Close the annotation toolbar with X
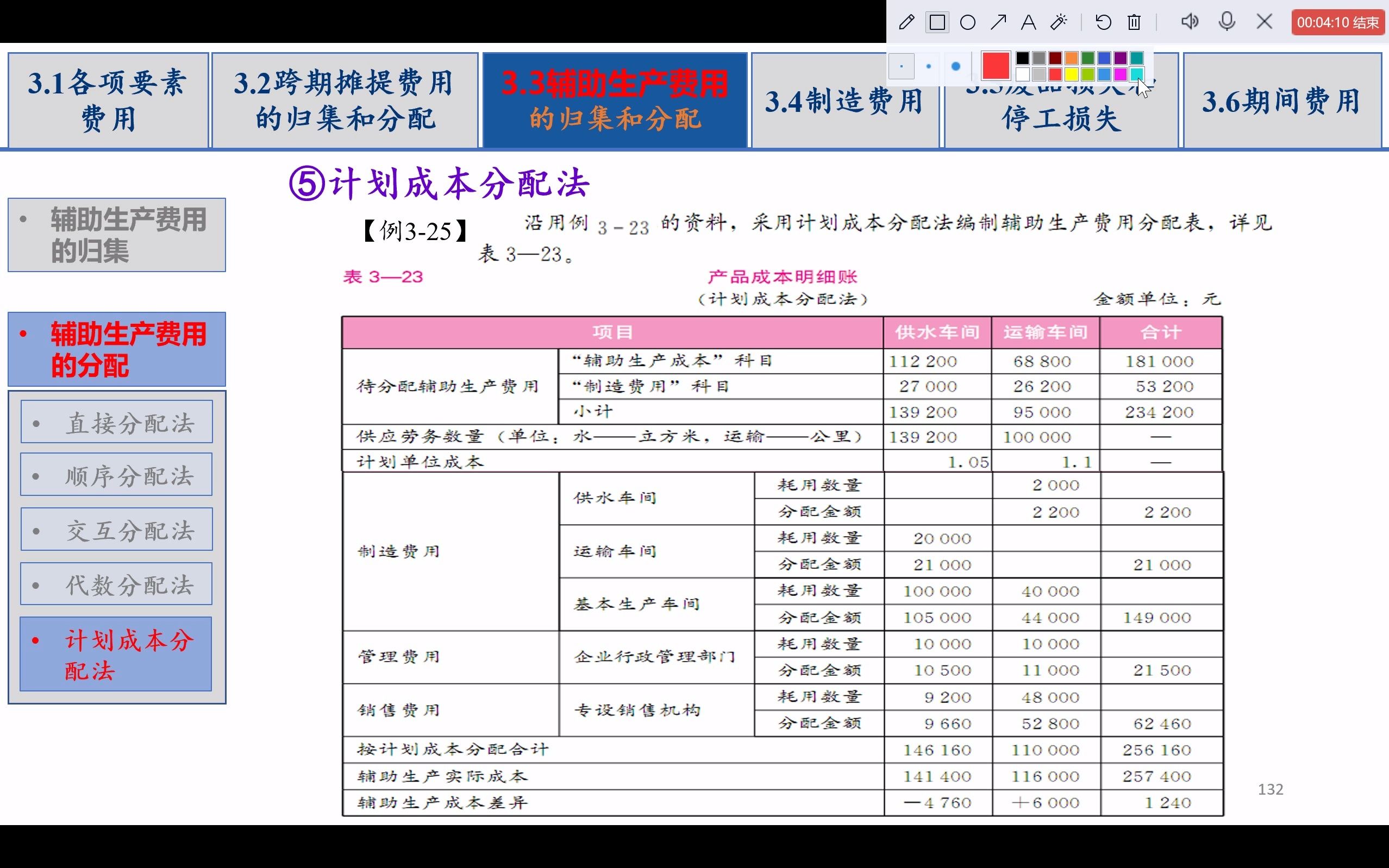This screenshot has width=1389, height=868. pyautogui.click(x=1265, y=22)
